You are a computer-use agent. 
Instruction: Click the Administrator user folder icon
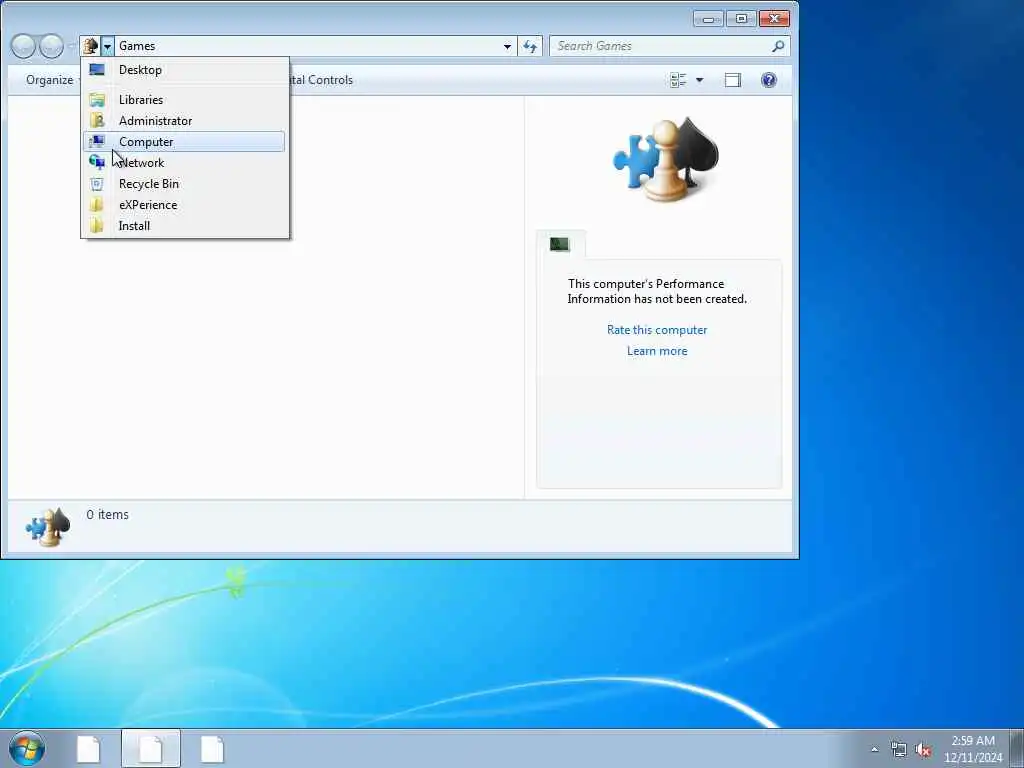point(97,121)
